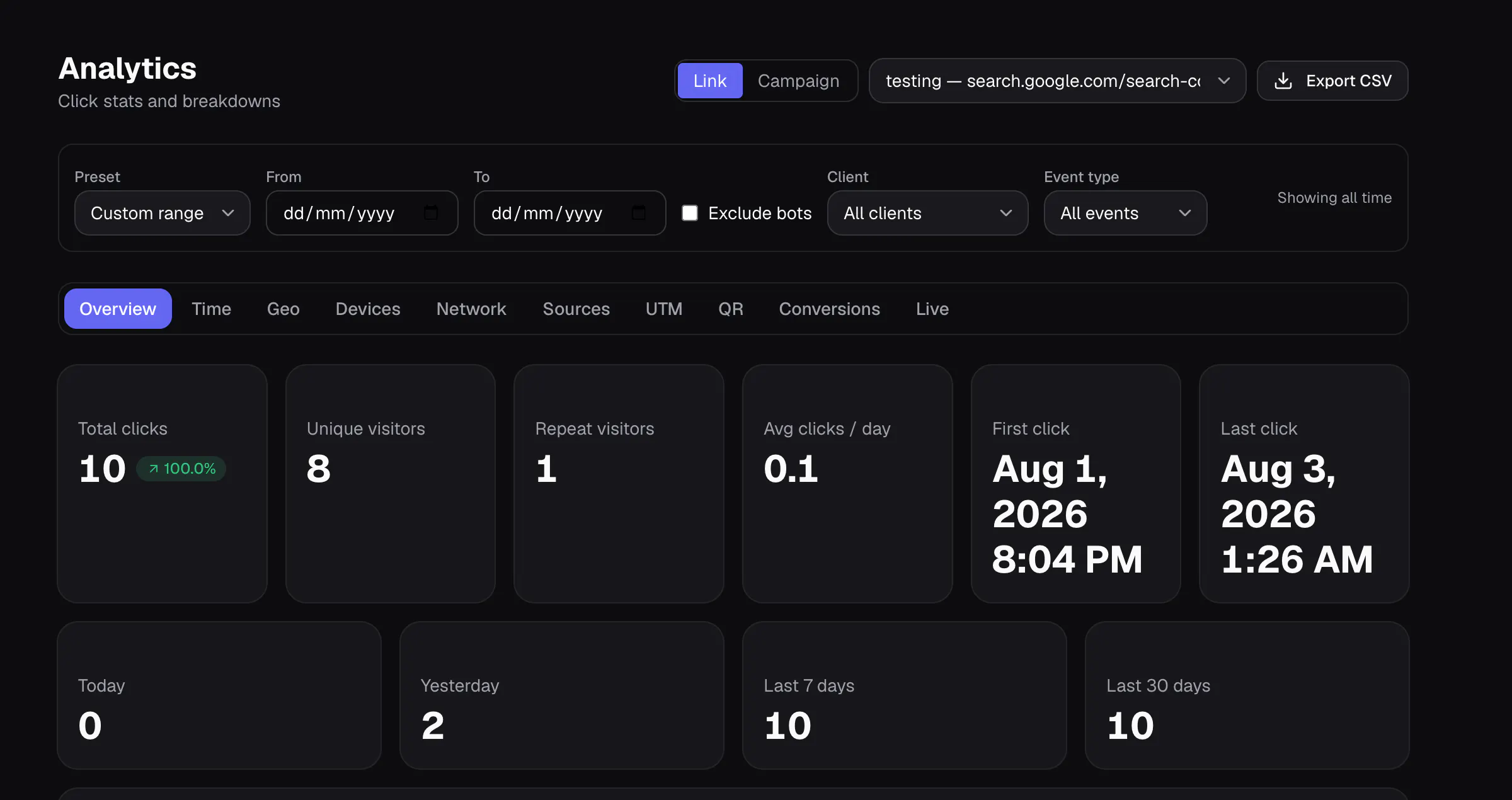Click the Today count card
Screen dimensions: 1512x800
pyautogui.click(x=219, y=695)
